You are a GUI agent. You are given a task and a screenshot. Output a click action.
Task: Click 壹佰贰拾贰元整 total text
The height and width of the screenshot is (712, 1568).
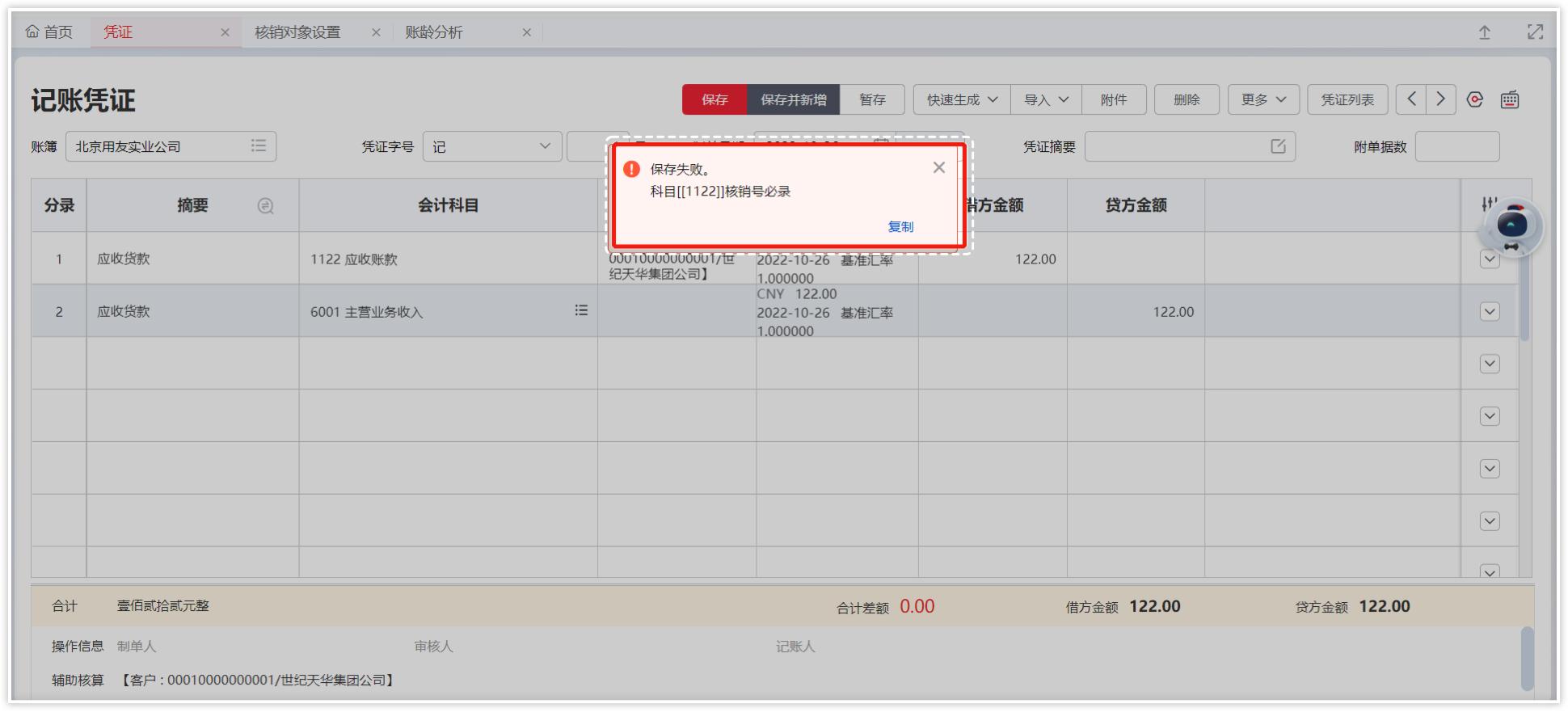pyautogui.click(x=162, y=605)
